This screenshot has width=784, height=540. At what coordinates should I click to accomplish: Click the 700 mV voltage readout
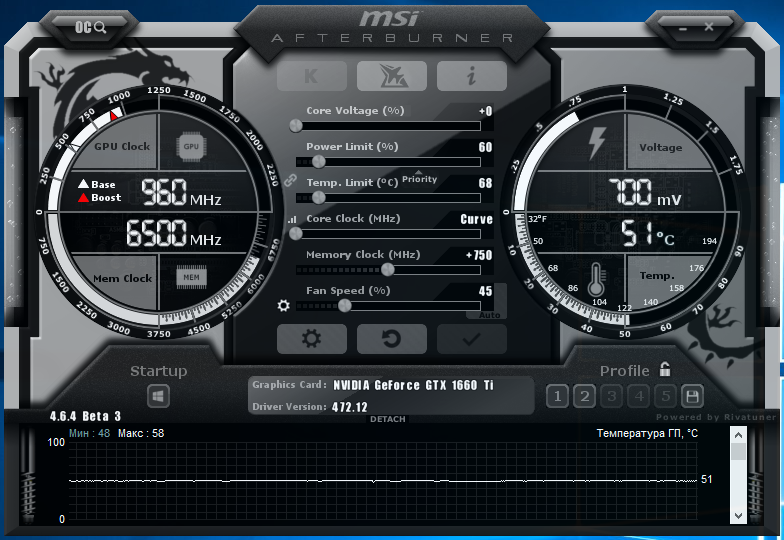pyautogui.click(x=644, y=192)
